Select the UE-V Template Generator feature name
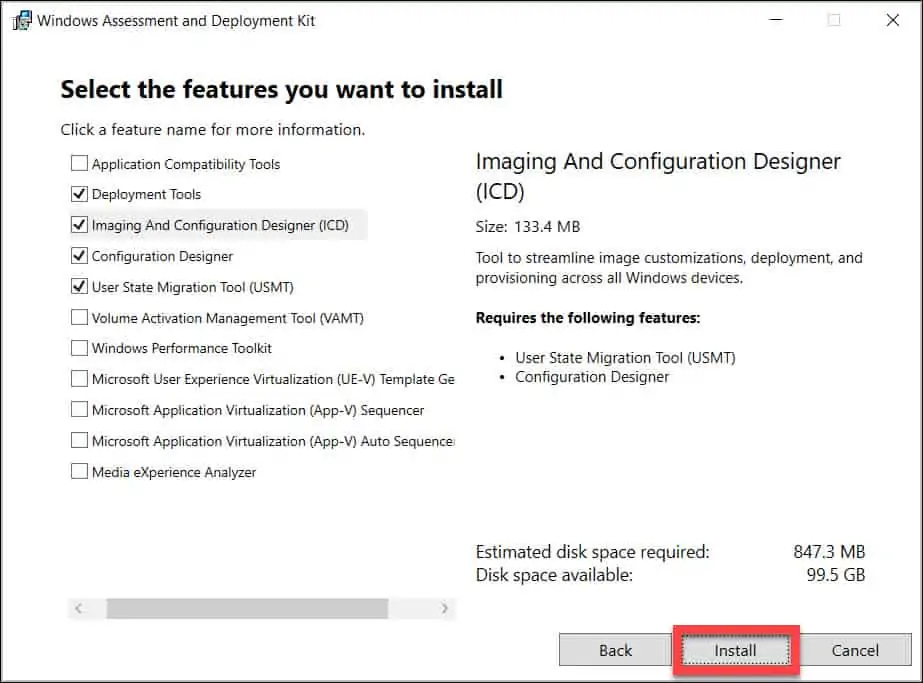 coord(273,380)
